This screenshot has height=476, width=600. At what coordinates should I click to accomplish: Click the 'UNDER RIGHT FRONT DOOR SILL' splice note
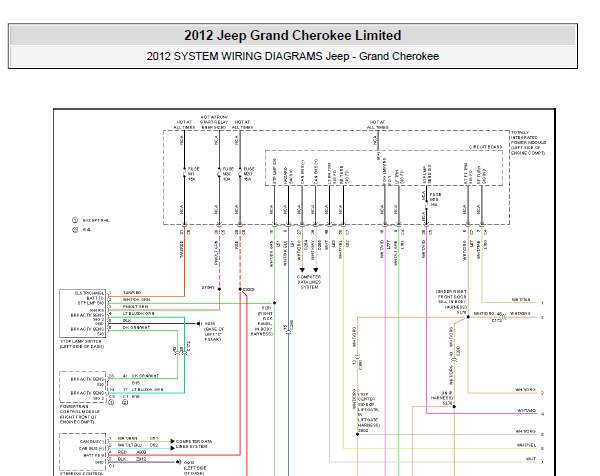coord(452,299)
